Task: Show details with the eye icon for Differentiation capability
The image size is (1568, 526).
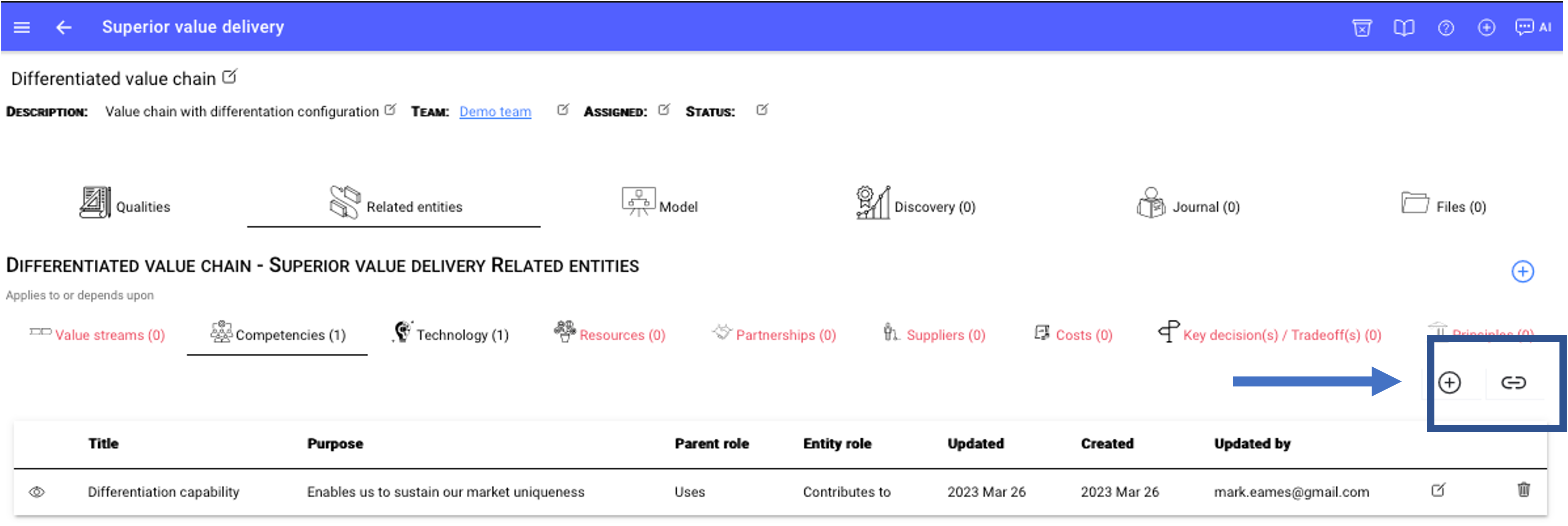Action: click(38, 492)
